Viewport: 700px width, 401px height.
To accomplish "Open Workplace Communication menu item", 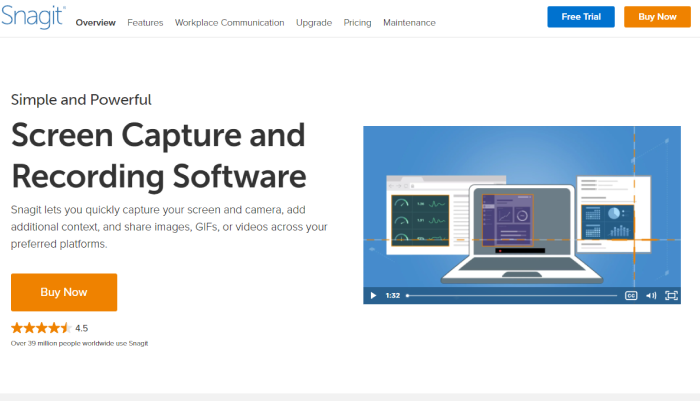I will [x=229, y=23].
